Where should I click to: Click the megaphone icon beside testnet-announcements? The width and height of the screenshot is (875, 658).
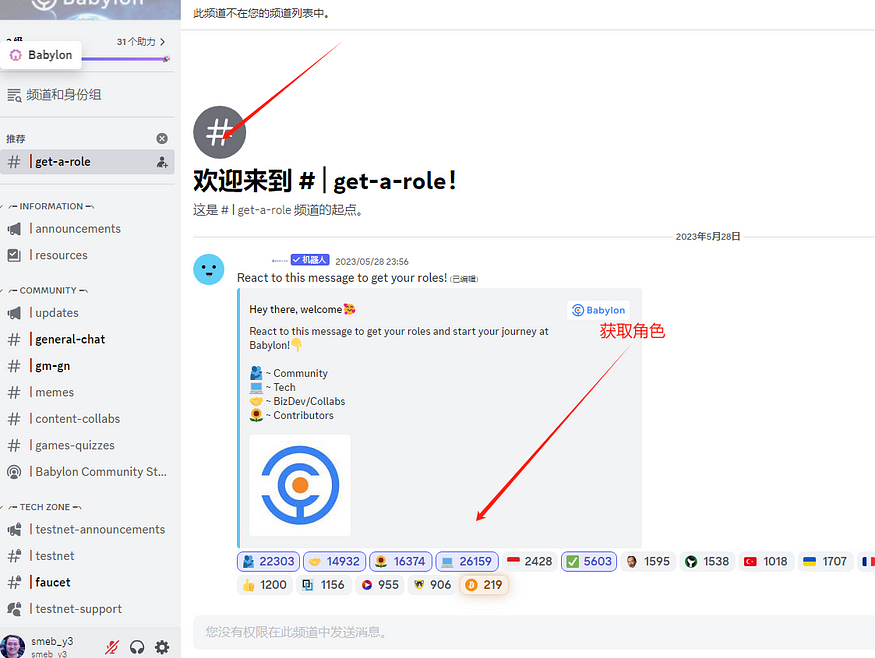(x=14, y=530)
